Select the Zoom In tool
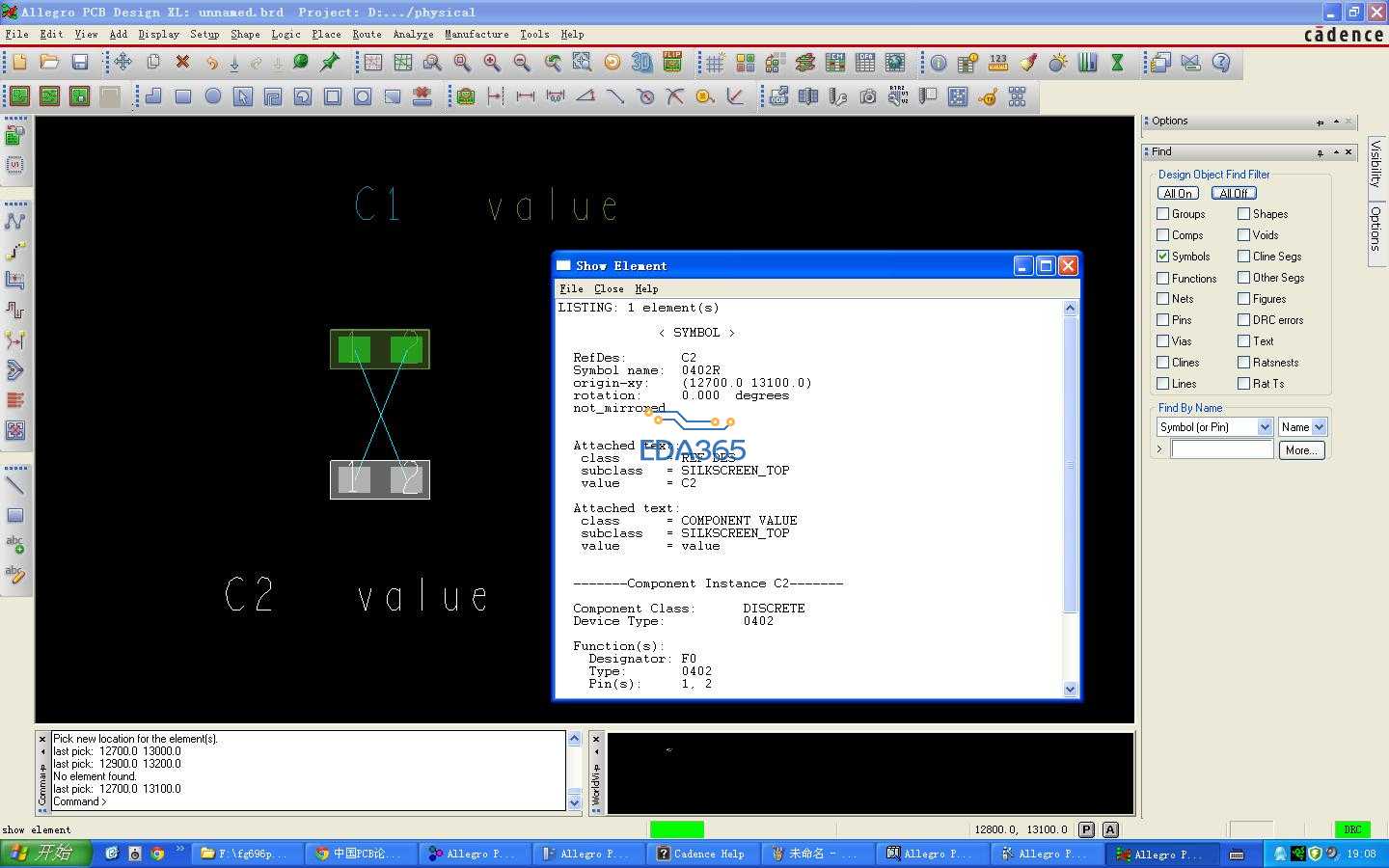The height and width of the screenshot is (868, 1389). (492, 63)
